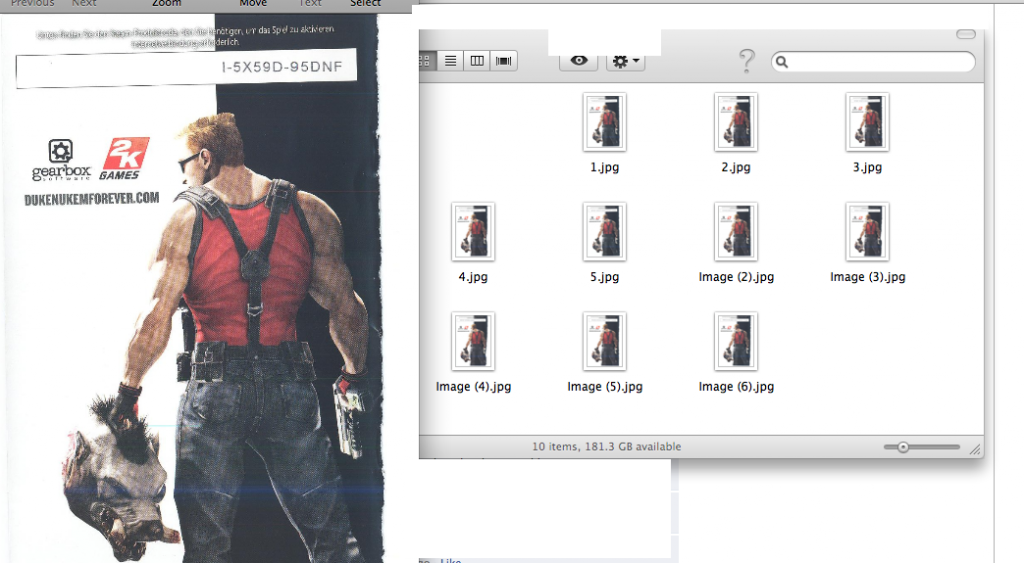Click the gearbox software logo in the scan
The width and height of the screenshot is (1024, 563).
61,160
